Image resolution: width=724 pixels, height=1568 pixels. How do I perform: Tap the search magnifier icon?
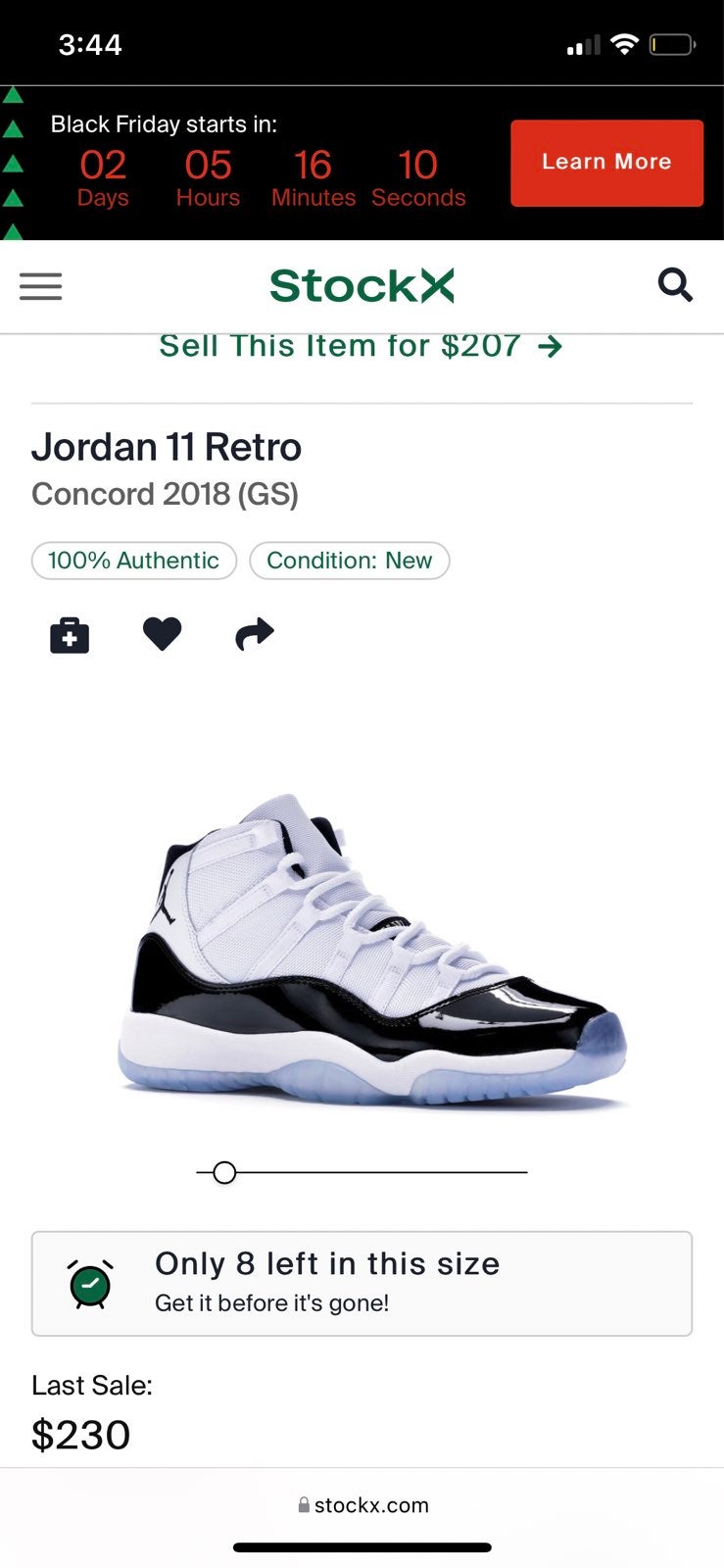675,285
